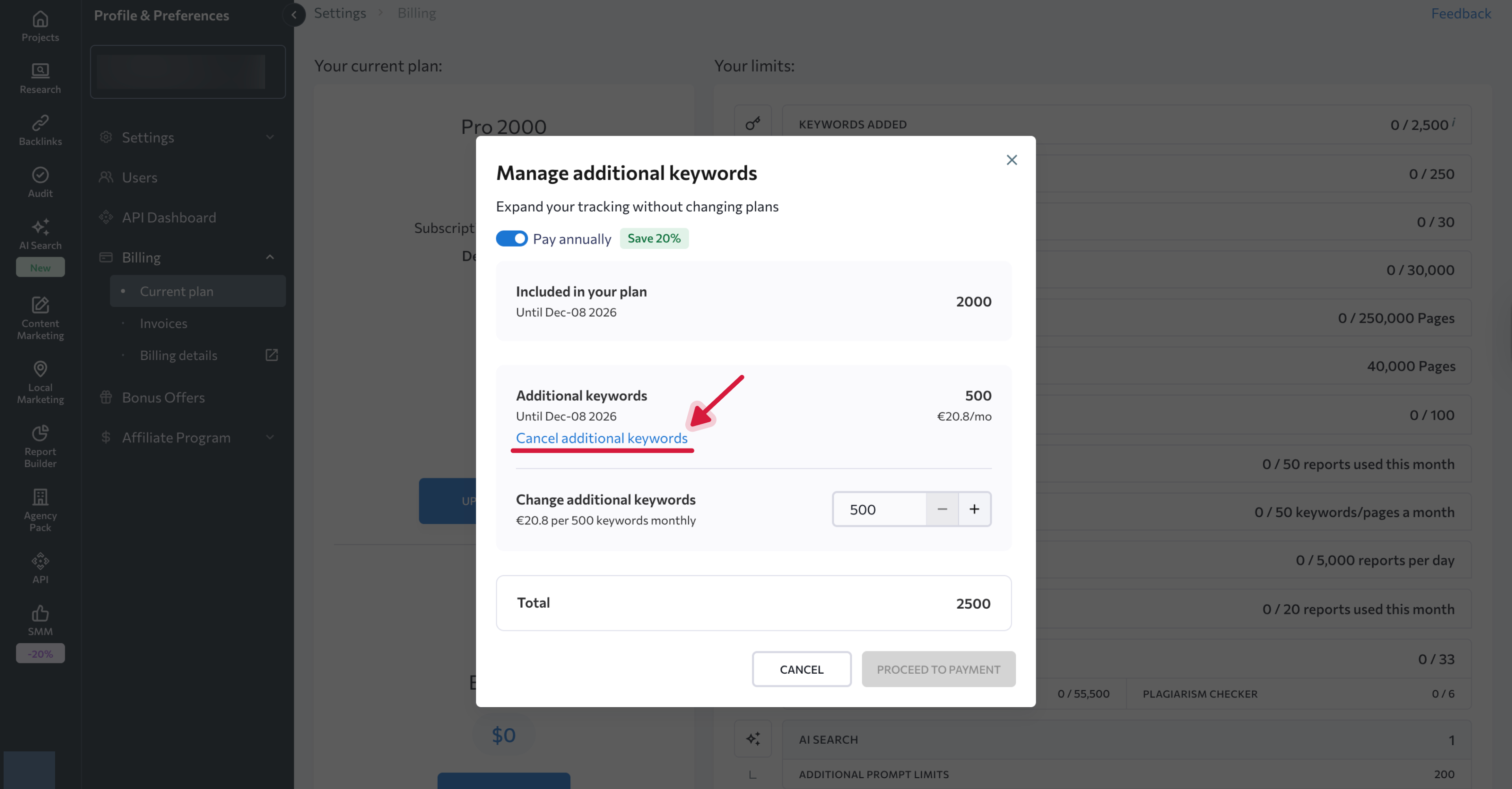Open the SMM thumbs-up icon

pyautogui.click(x=40, y=613)
